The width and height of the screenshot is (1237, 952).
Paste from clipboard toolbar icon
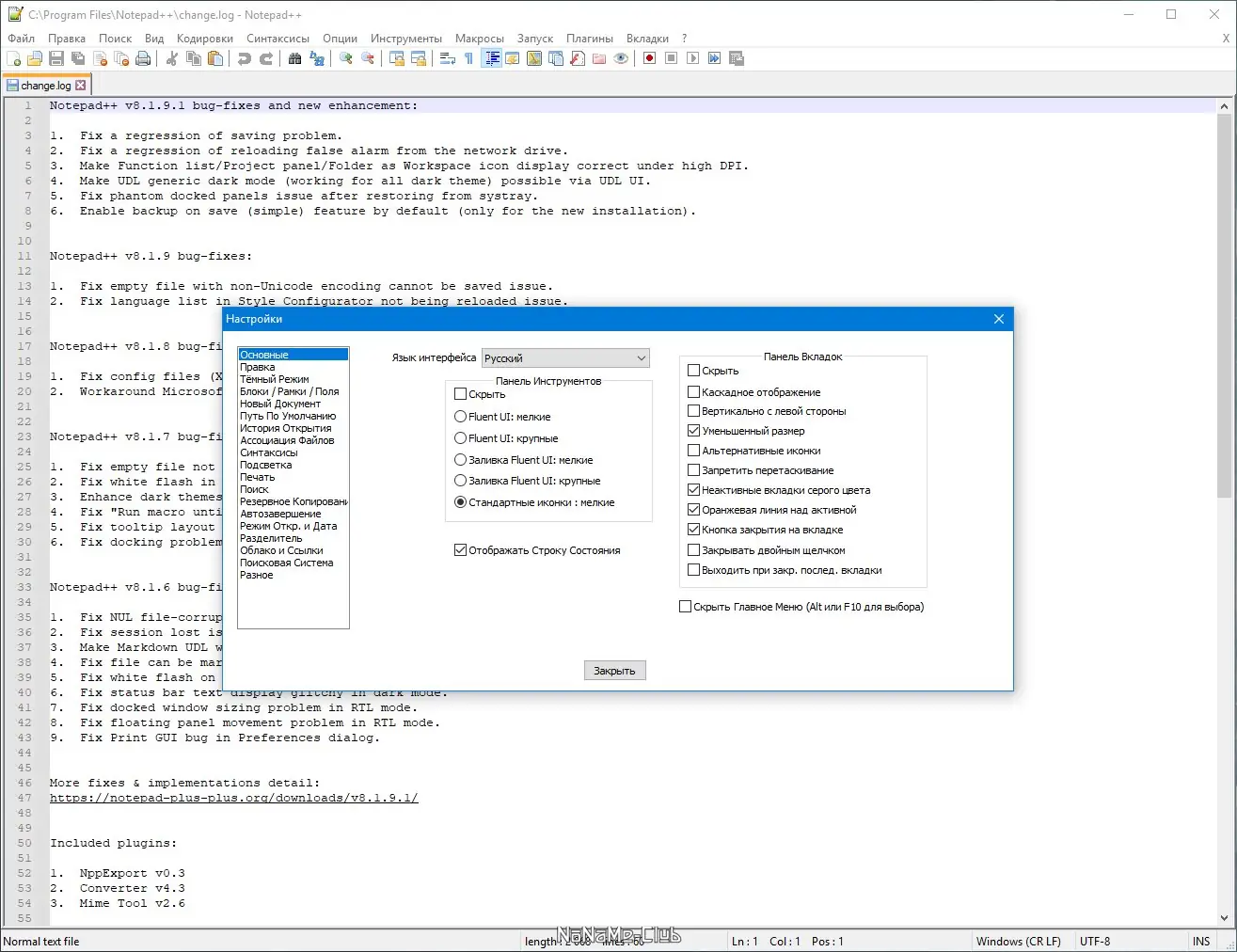click(215, 58)
